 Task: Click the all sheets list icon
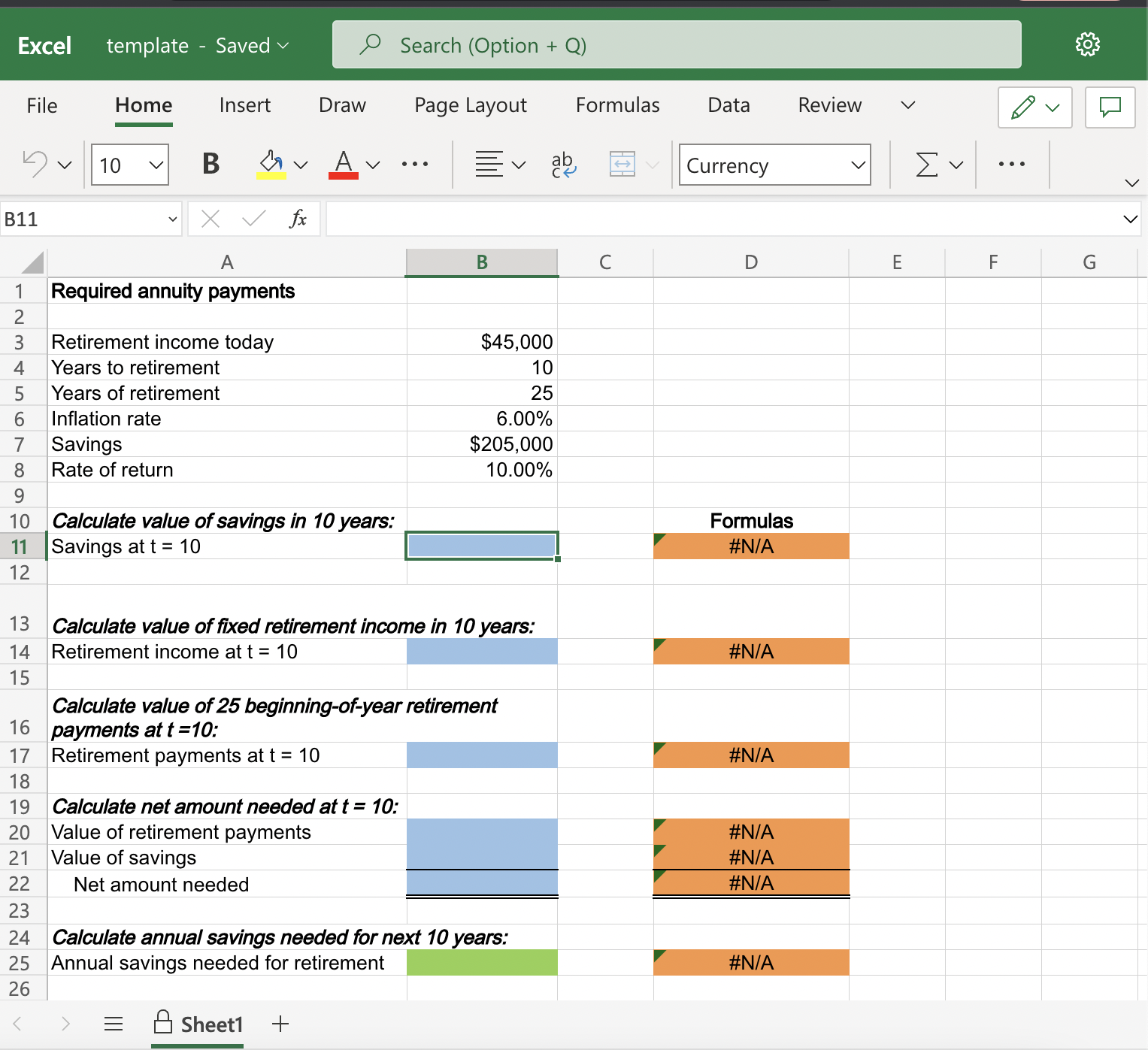114,1024
